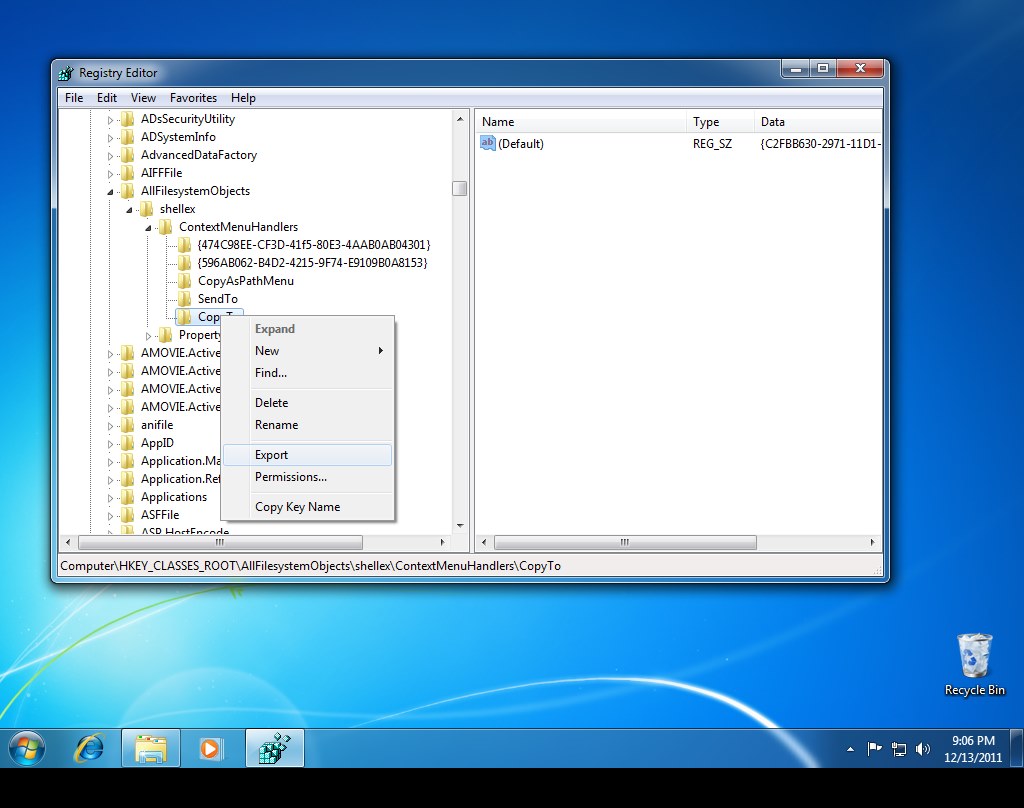Select the {C2FBB630-2971-11D1- data value
1024x808 pixels.
pyautogui.click(x=820, y=144)
